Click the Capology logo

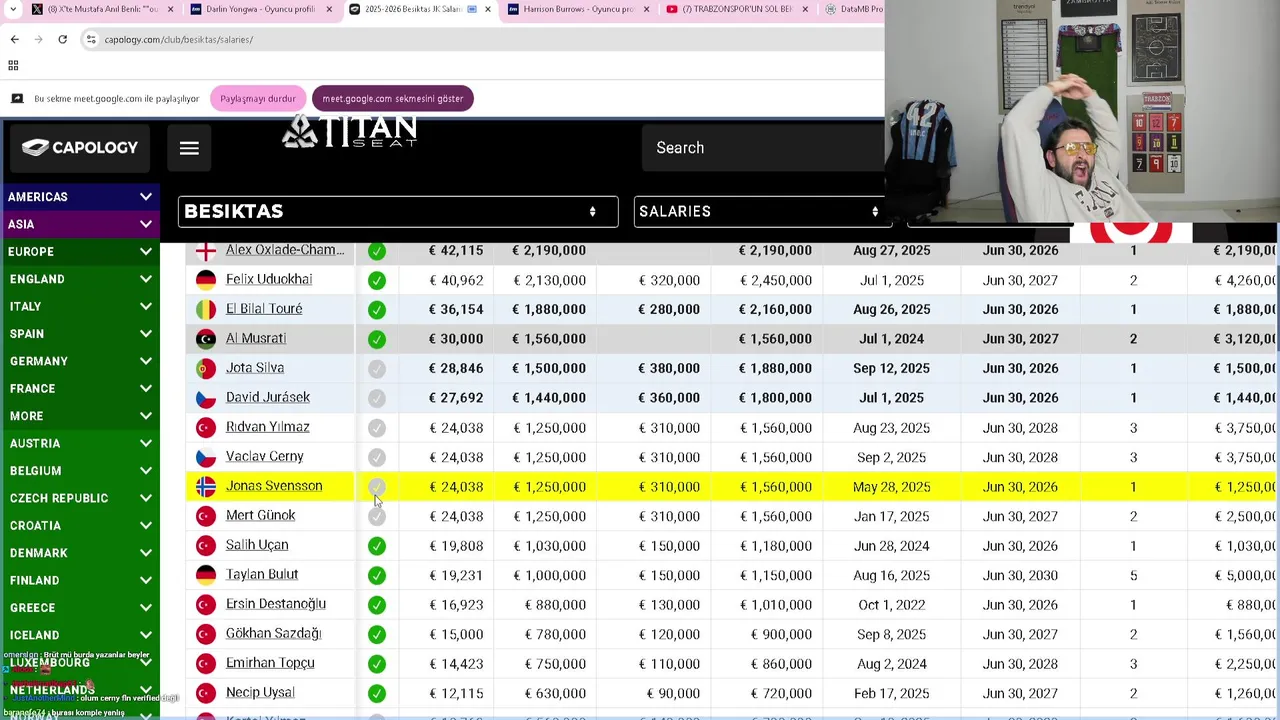tap(80, 148)
